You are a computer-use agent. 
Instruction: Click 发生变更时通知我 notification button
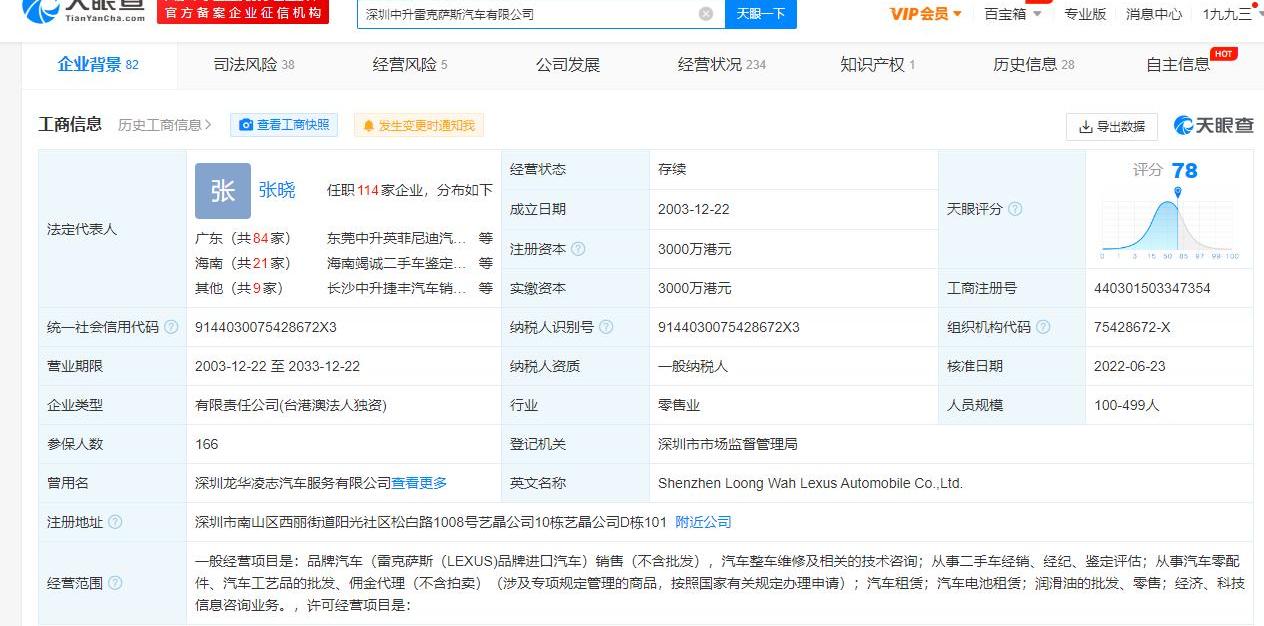coord(419,125)
